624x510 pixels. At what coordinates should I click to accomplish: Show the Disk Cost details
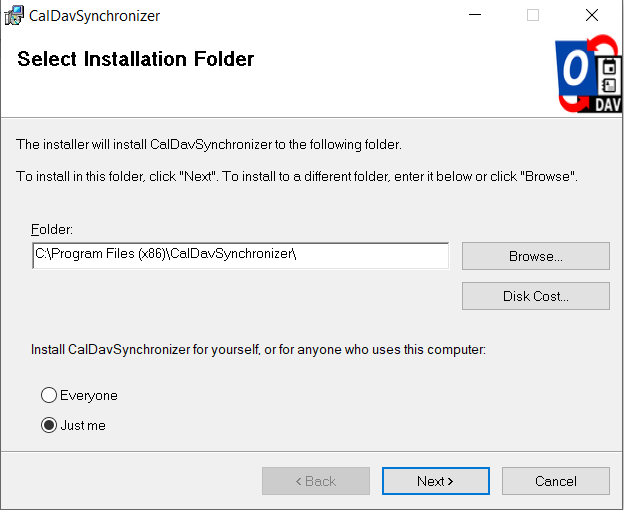pos(536,296)
